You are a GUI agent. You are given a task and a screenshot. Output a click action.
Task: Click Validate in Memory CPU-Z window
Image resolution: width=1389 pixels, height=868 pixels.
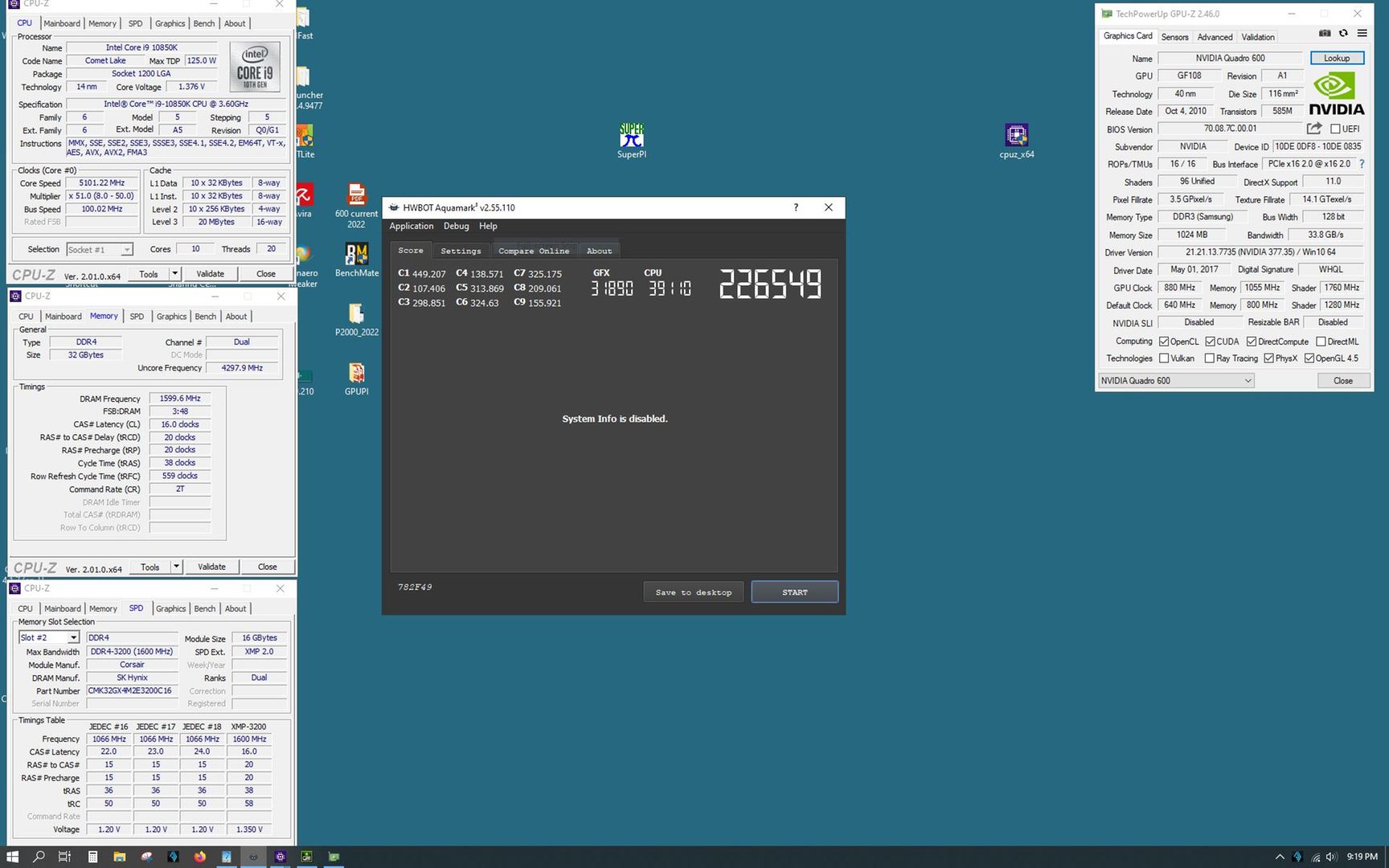click(x=212, y=567)
